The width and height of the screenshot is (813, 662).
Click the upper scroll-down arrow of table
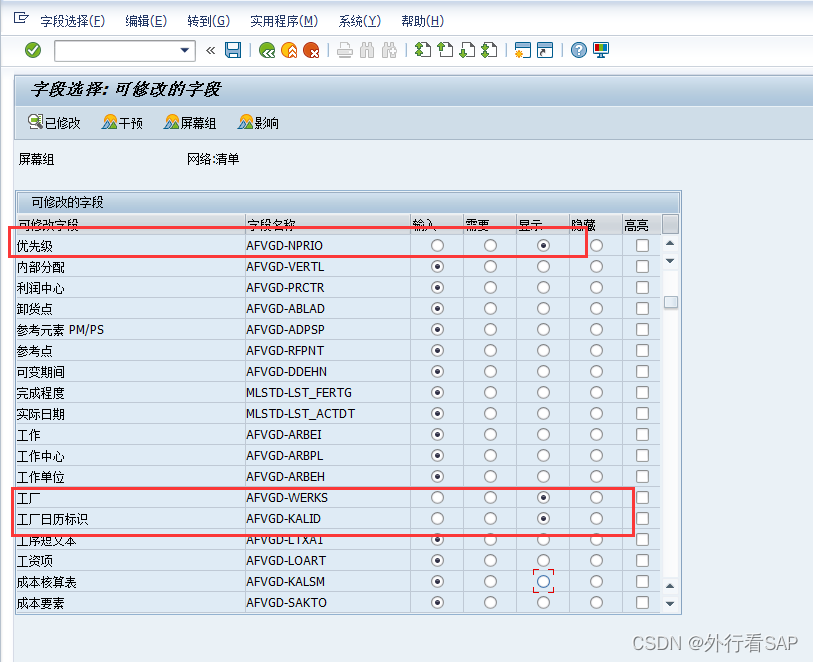point(670,261)
